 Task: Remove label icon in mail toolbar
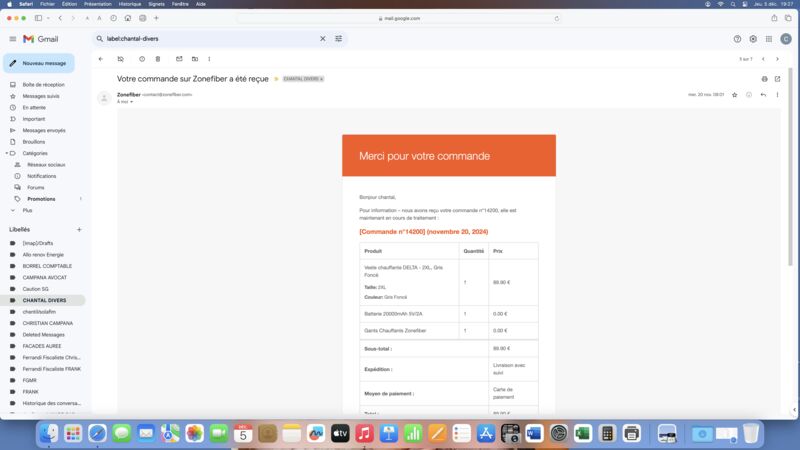[120, 59]
